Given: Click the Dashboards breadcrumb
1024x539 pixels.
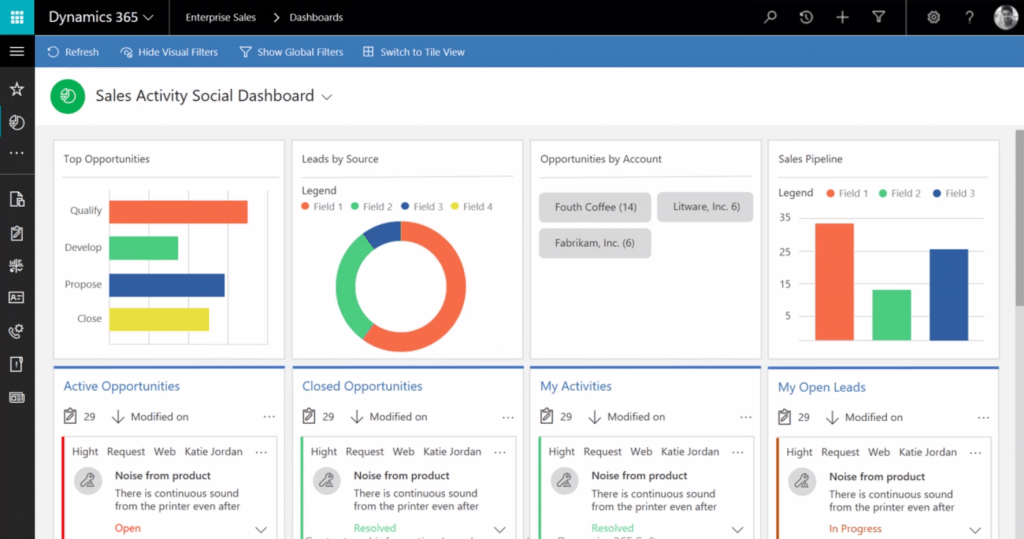Looking at the screenshot, I should coord(316,17).
